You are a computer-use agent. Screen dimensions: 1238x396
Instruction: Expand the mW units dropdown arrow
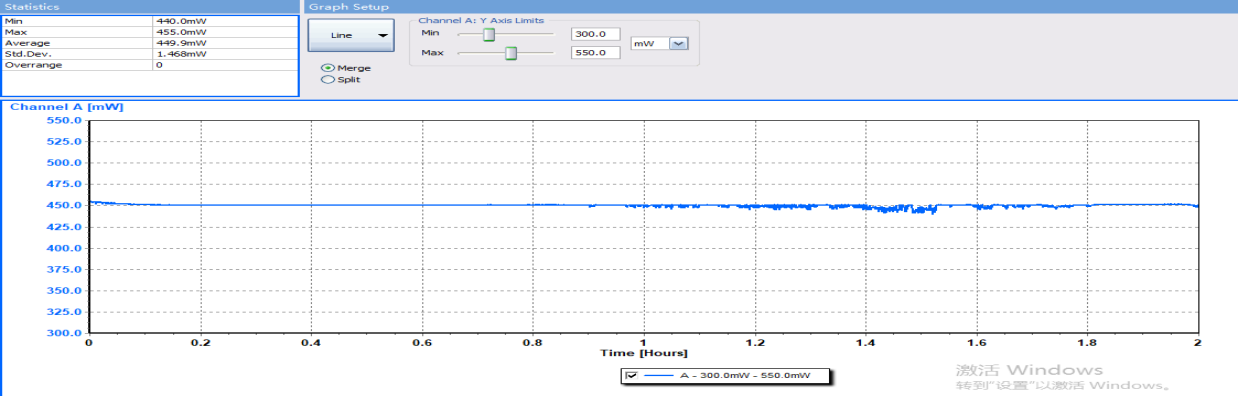pyautogui.click(x=679, y=43)
